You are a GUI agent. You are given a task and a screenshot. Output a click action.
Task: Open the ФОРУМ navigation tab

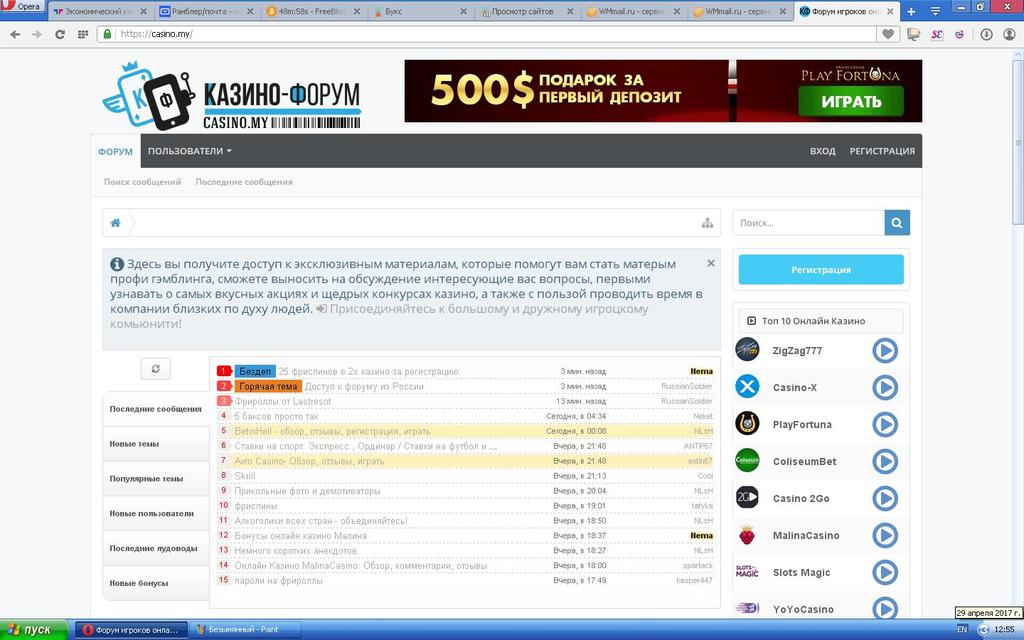tap(116, 152)
